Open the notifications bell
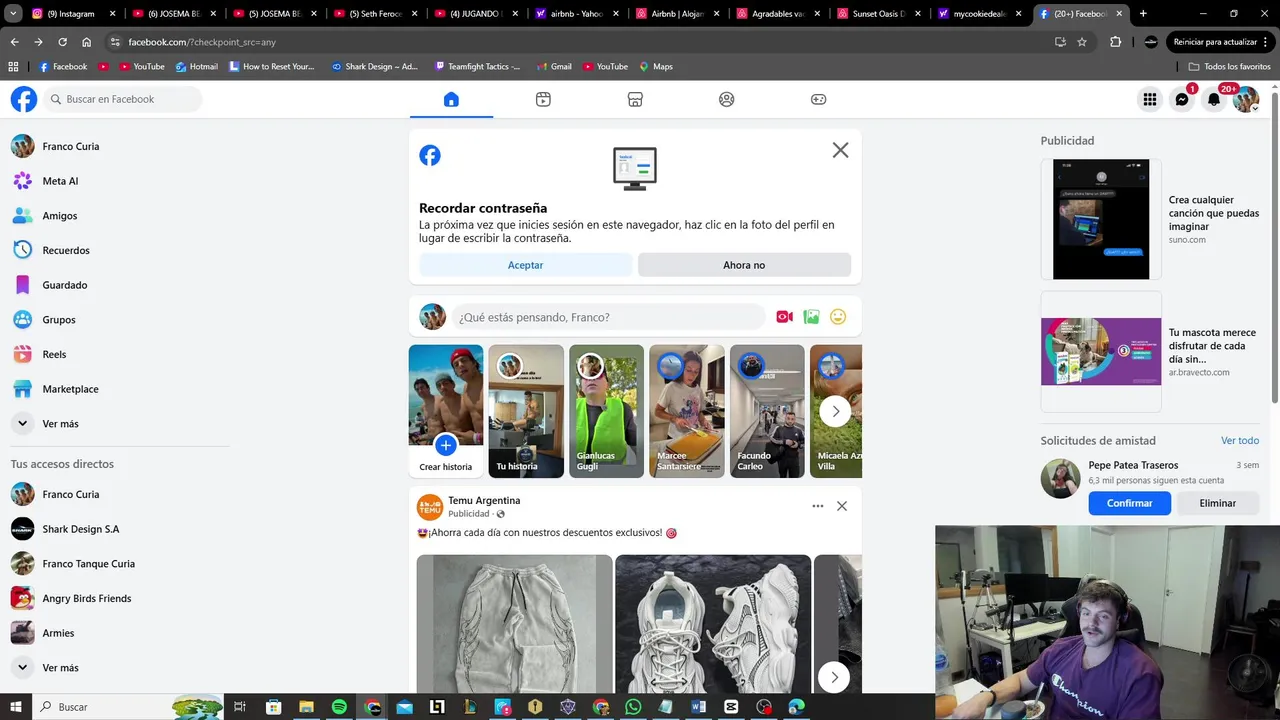 pyautogui.click(x=1214, y=99)
